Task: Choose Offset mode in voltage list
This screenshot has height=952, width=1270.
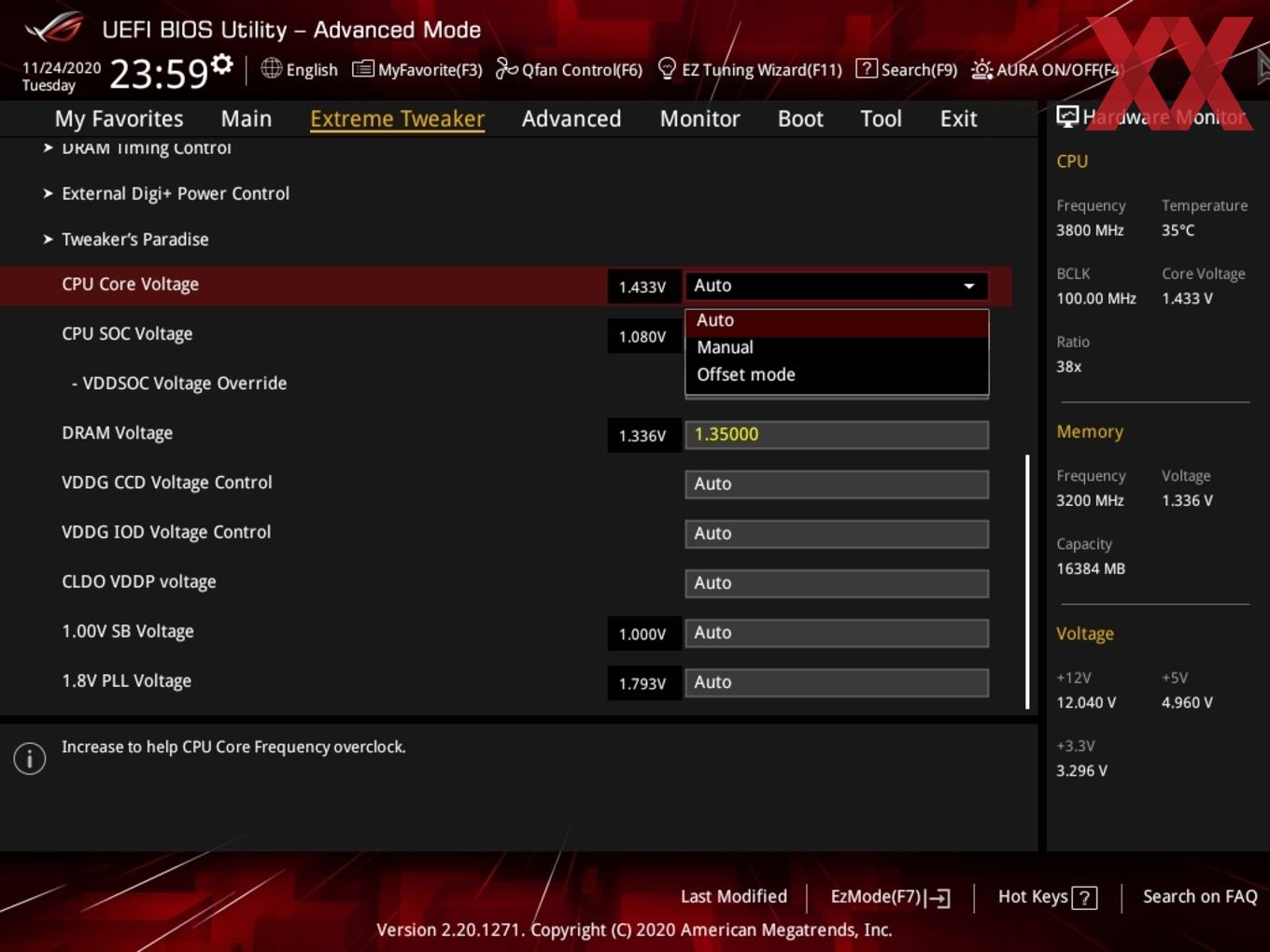Action: point(837,374)
